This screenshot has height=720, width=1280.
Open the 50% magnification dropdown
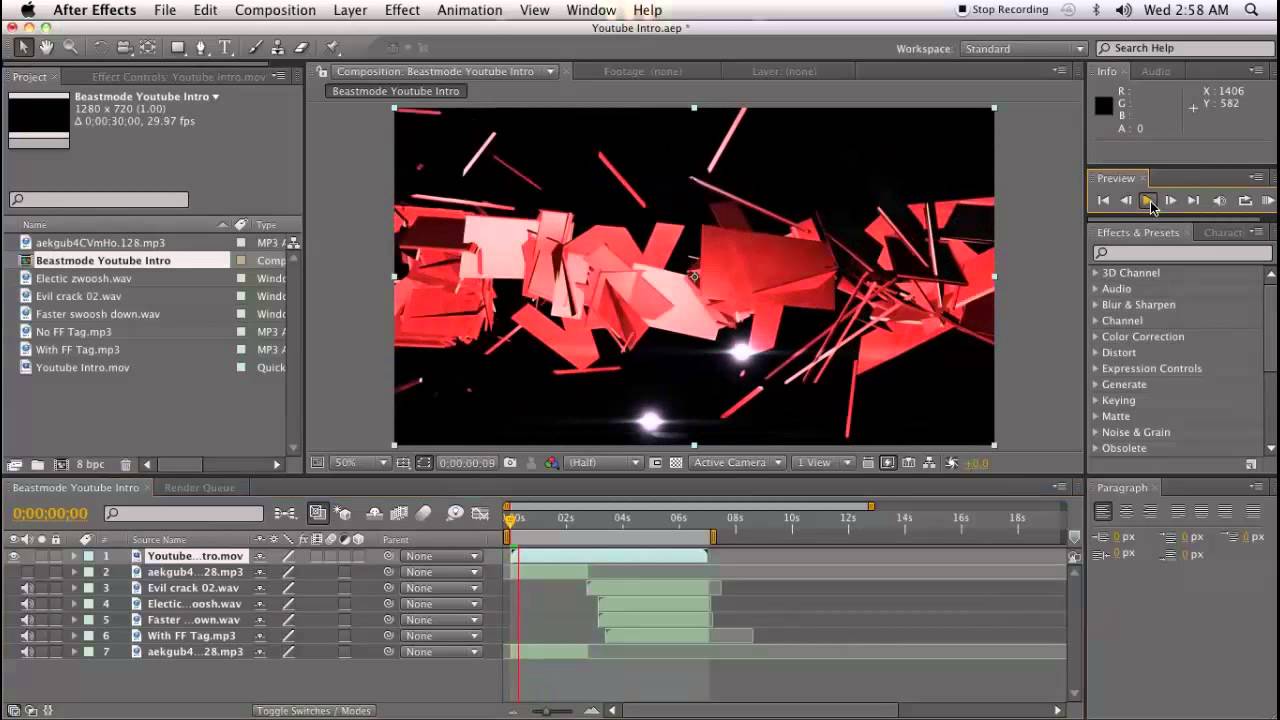pyautogui.click(x=360, y=463)
